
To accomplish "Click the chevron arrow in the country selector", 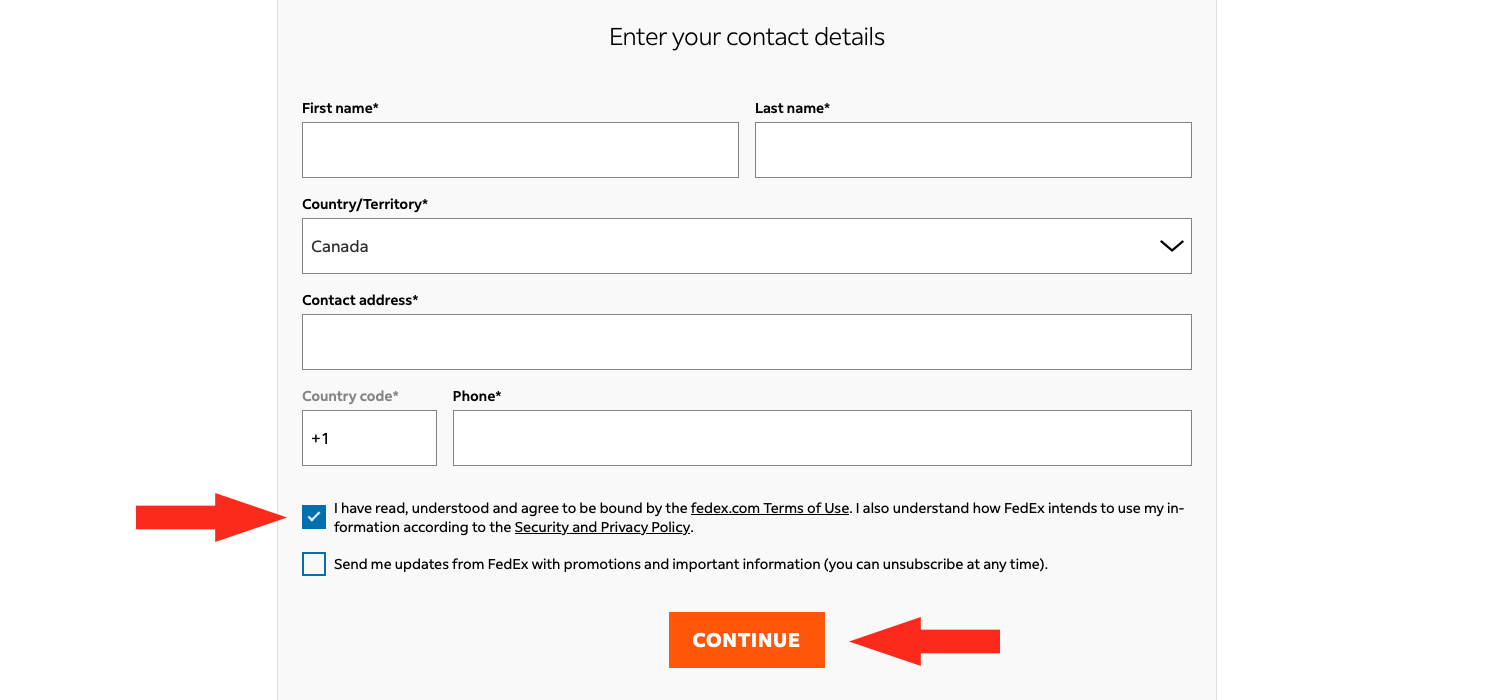I will tap(1171, 246).
